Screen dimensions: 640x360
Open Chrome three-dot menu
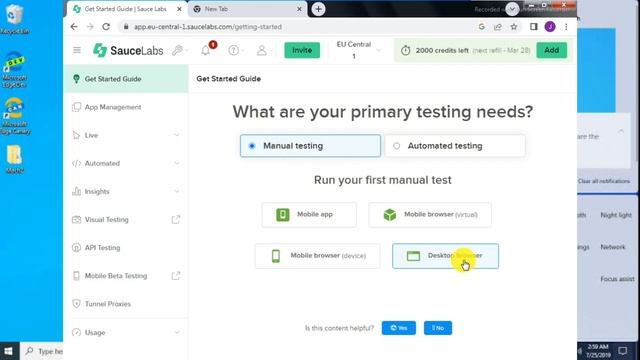click(x=566, y=27)
